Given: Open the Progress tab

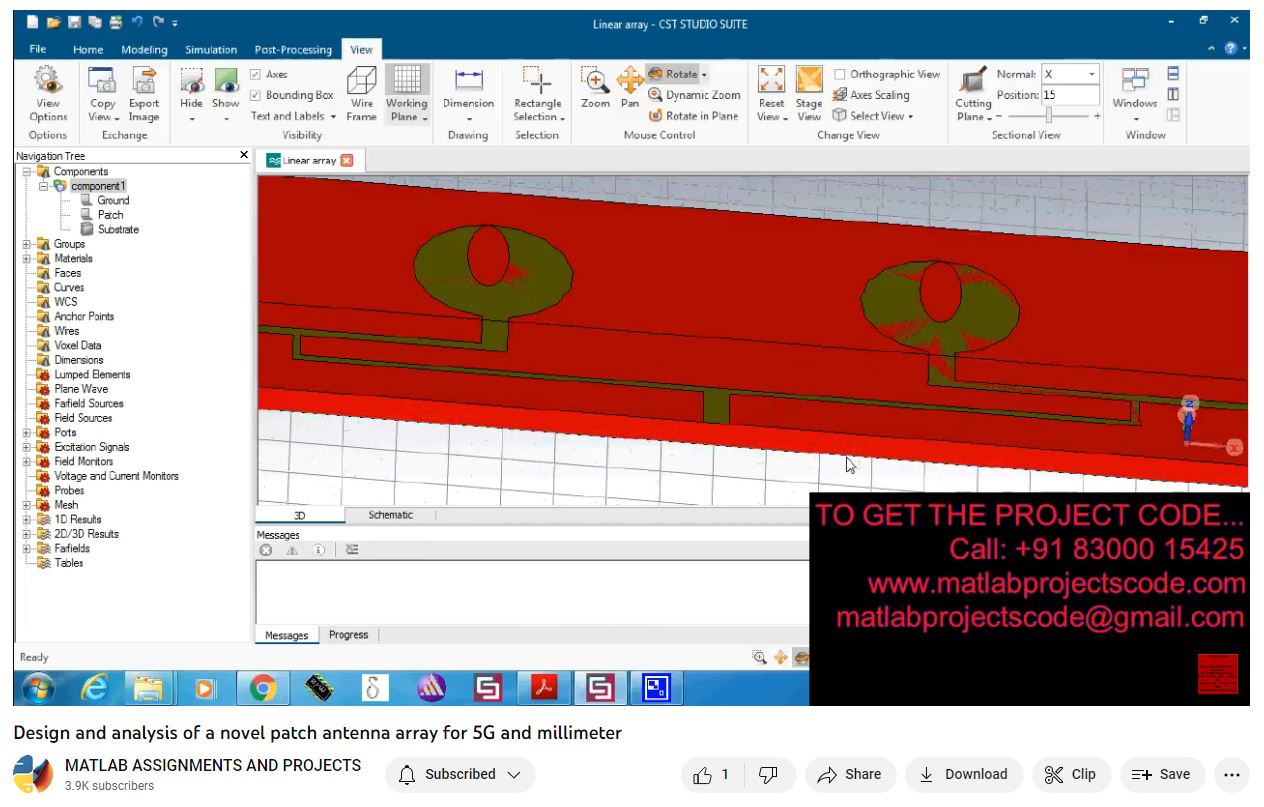Looking at the screenshot, I should coord(348,635).
